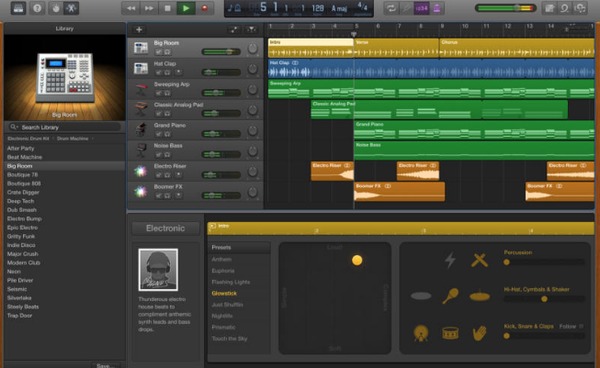Open the scissors Editors button
Image resolution: width=600 pixels, height=368 pixels.
coord(72,8)
